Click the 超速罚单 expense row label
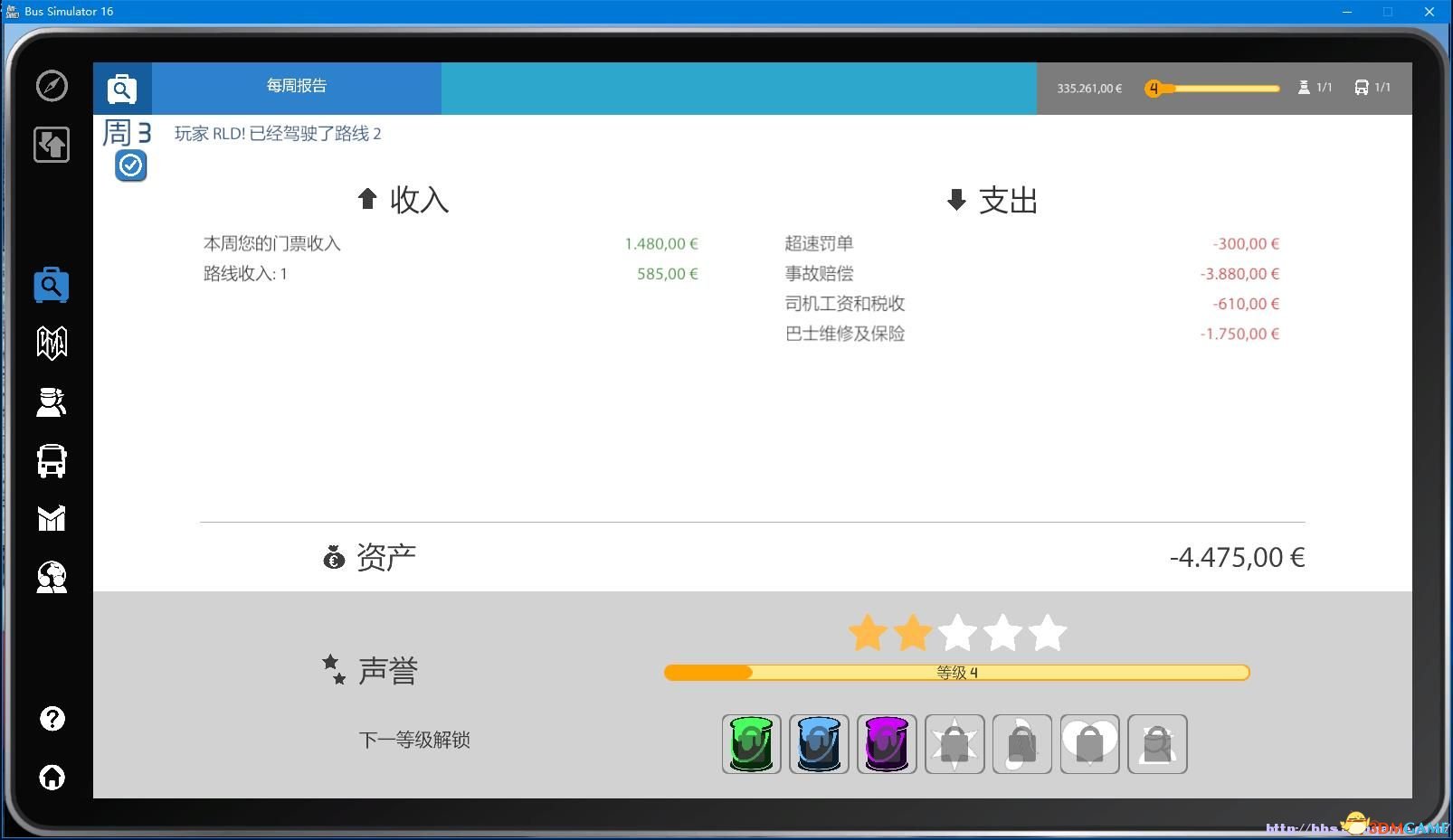The height and width of the screenshot is (840, 1453). 819,243
